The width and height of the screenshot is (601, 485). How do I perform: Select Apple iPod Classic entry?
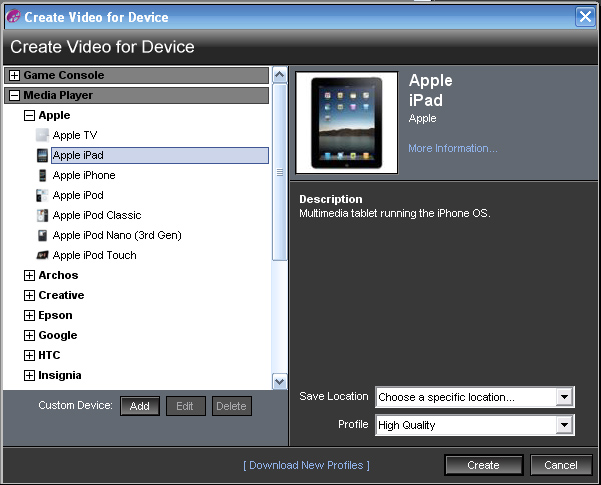point(97,215)
